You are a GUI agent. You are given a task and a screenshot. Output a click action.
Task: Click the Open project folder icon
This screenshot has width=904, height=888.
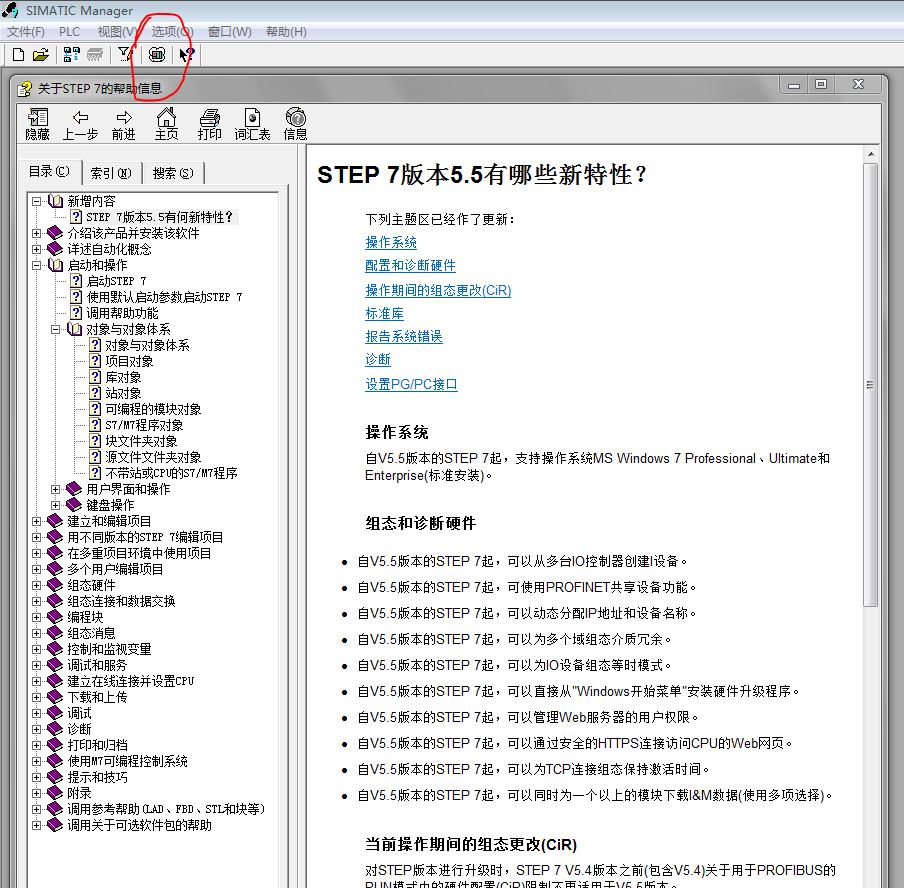pos(41,54)
